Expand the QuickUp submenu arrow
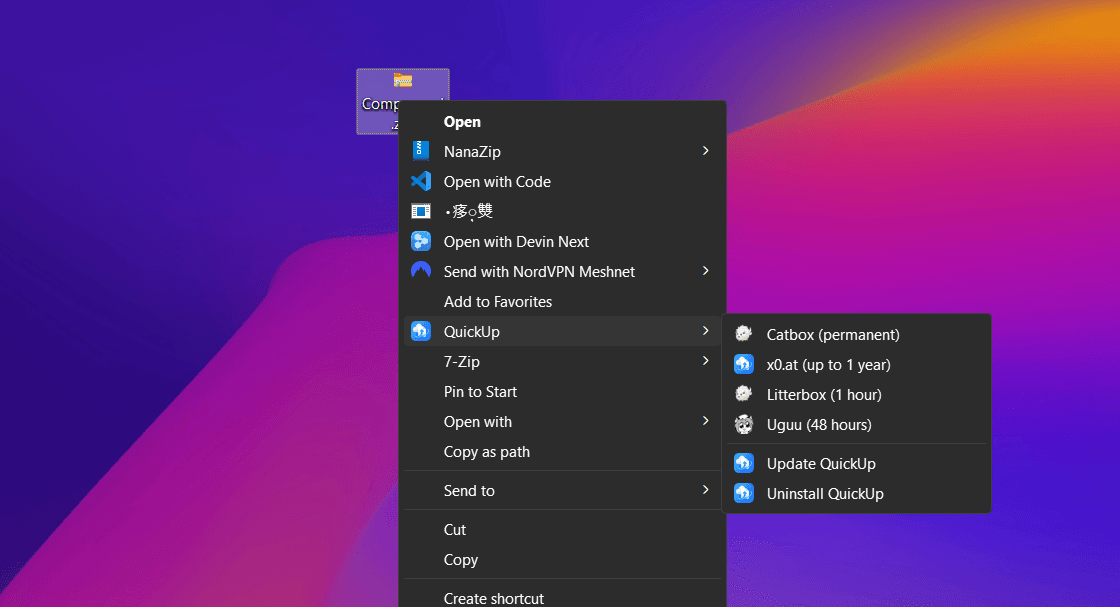The image size is (1120, 607). click(705, 331)
